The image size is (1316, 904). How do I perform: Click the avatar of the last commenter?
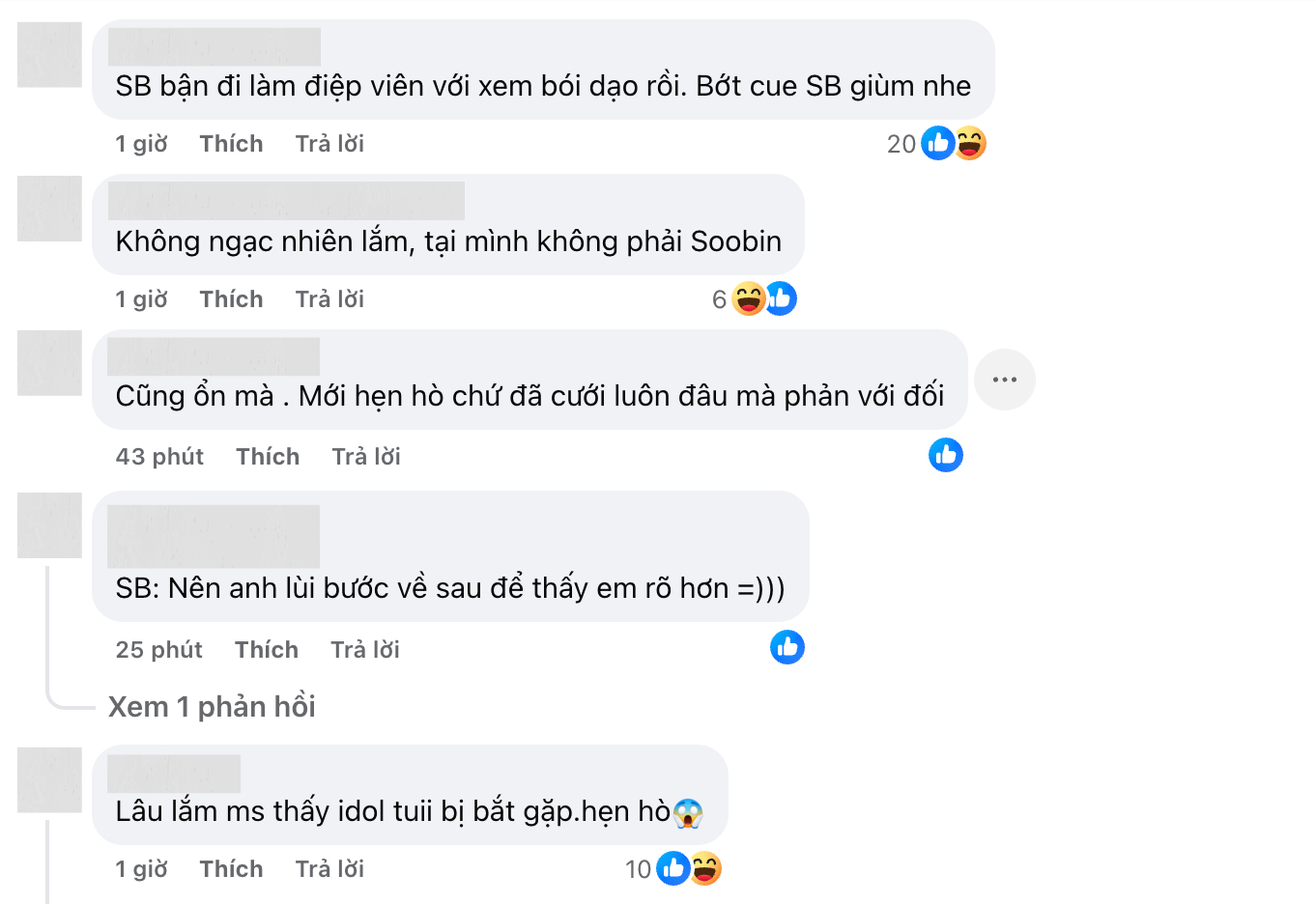click(x=48, y=780)
